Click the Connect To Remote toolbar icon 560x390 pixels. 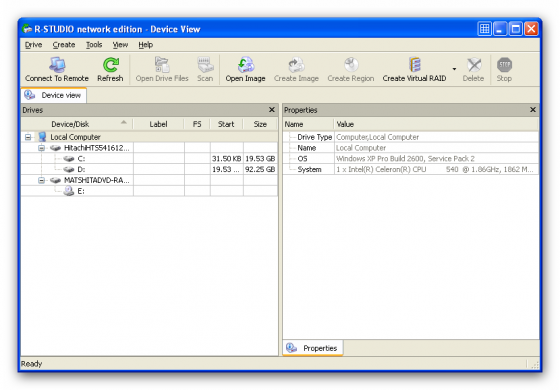tap(57, 65)
